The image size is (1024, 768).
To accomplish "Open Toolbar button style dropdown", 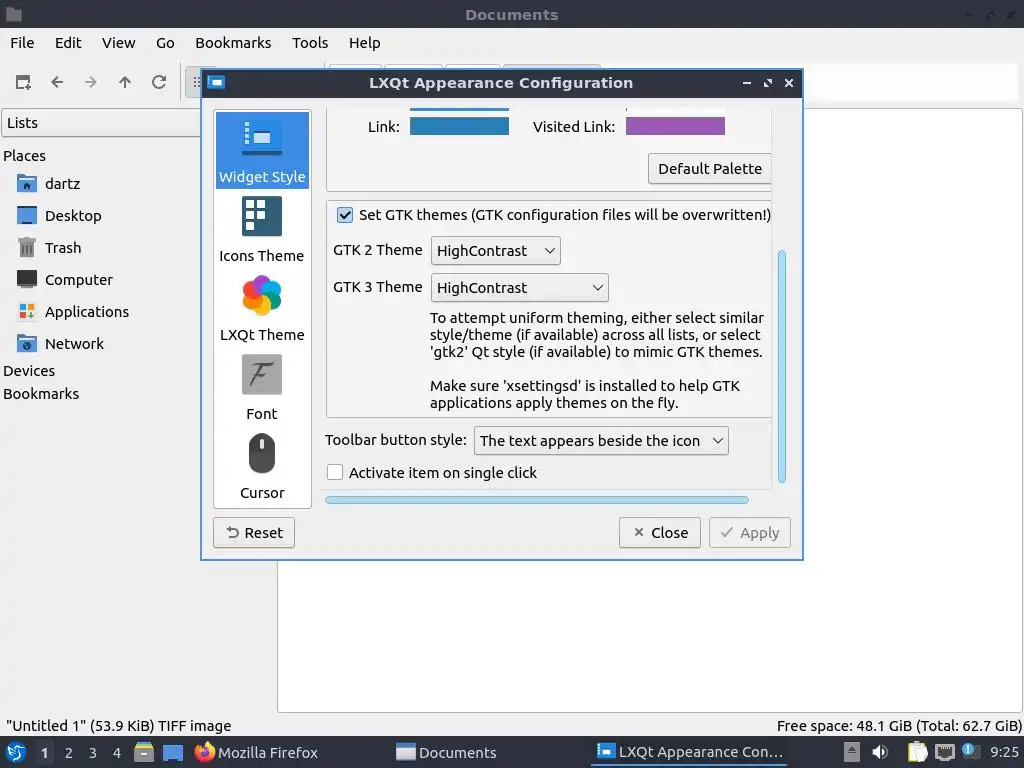I will 601,441.
